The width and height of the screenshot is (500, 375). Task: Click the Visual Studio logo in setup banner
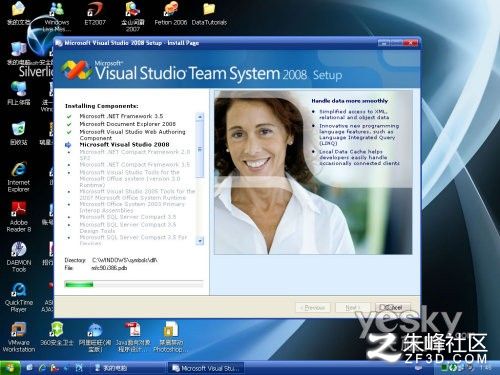click(x=76, y=70)
